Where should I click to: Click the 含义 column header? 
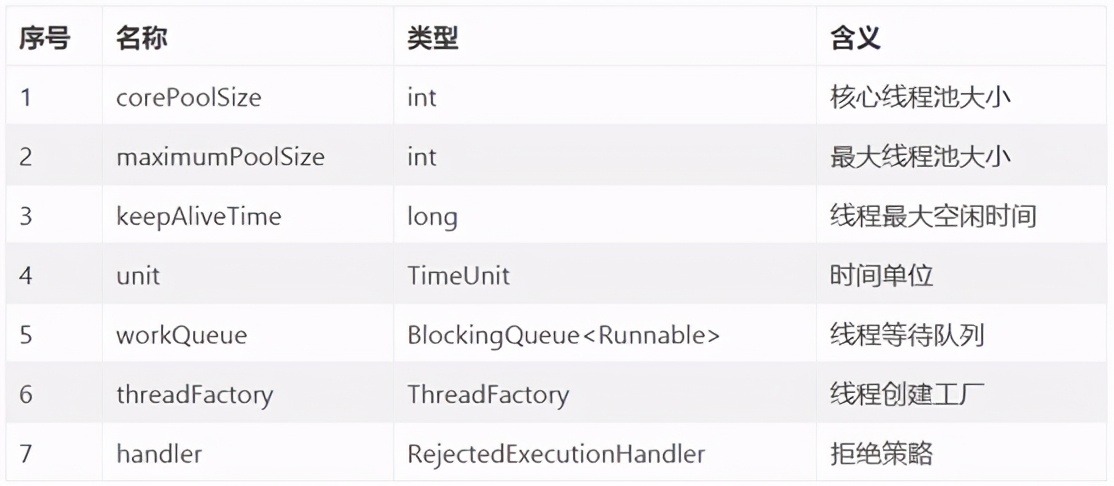click(x=855, y=39)
